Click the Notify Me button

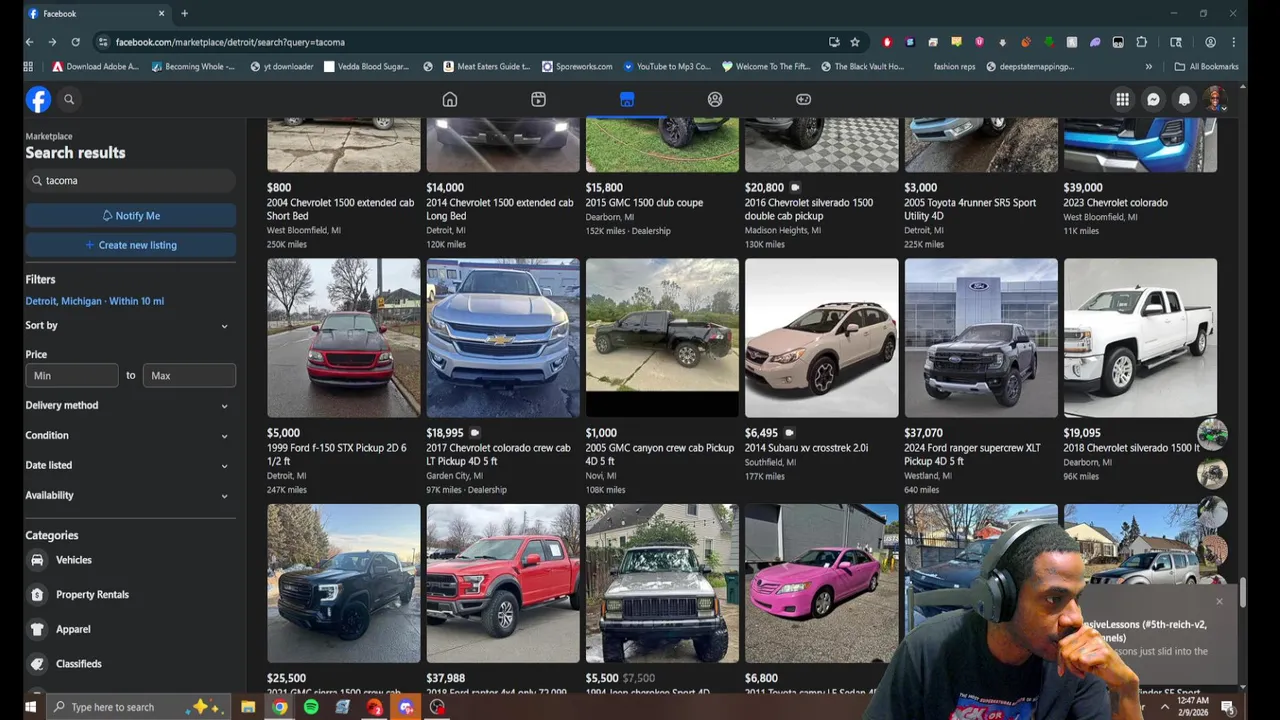click(130, 215)
